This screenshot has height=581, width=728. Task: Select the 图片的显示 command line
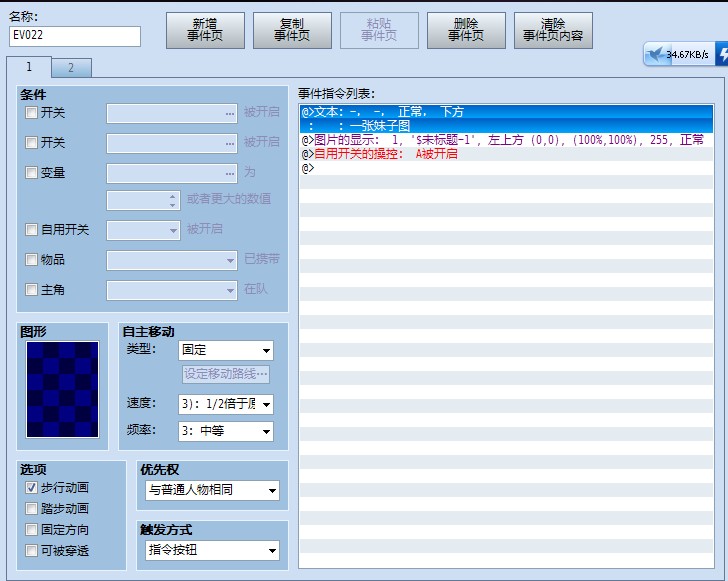[506, 140]
